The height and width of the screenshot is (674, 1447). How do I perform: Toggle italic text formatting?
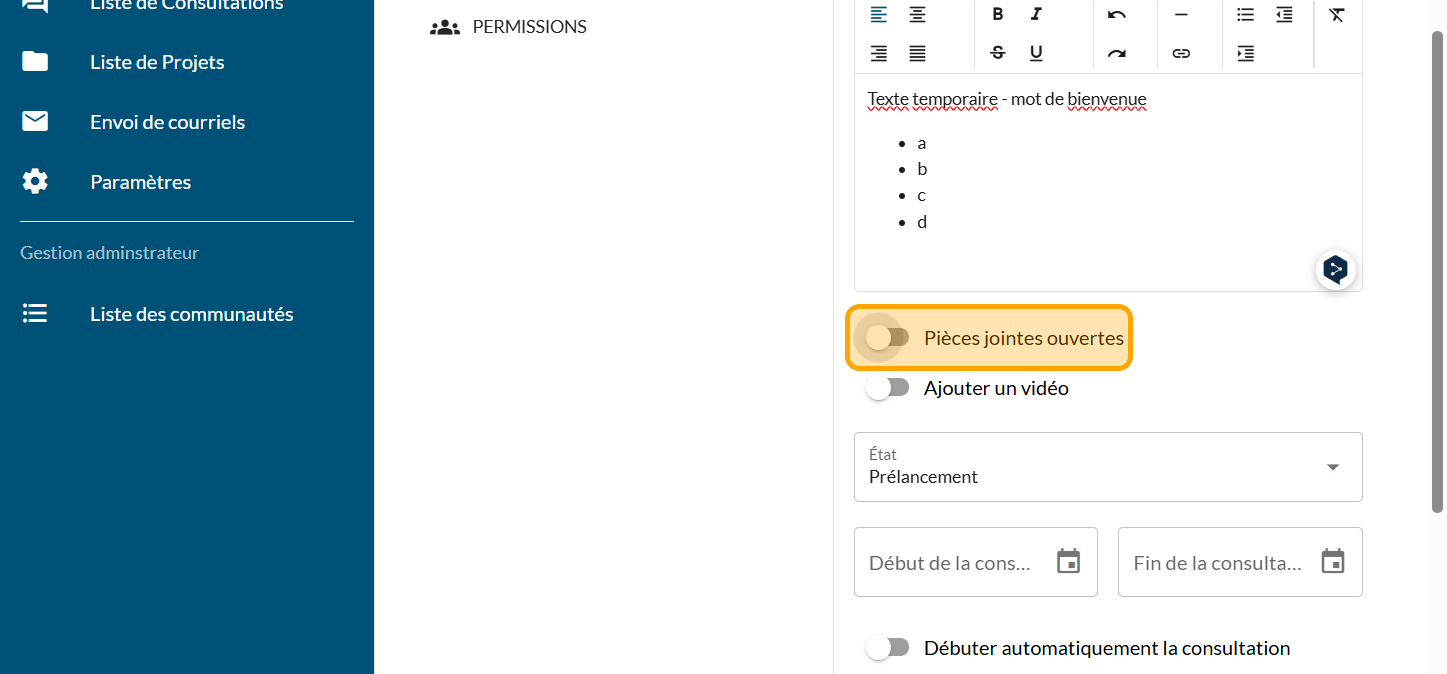click(1036, 14)
